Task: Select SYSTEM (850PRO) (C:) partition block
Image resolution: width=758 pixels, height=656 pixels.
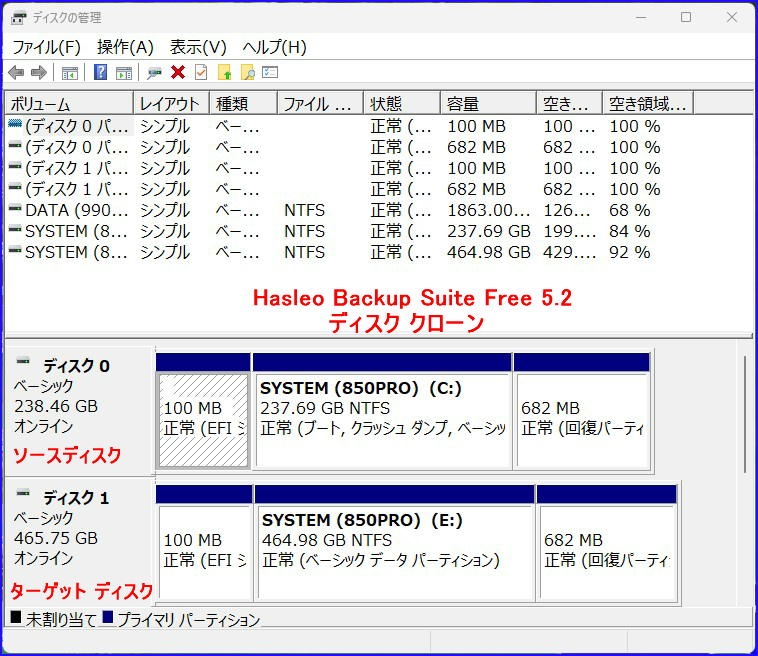Action: (382, 411)
